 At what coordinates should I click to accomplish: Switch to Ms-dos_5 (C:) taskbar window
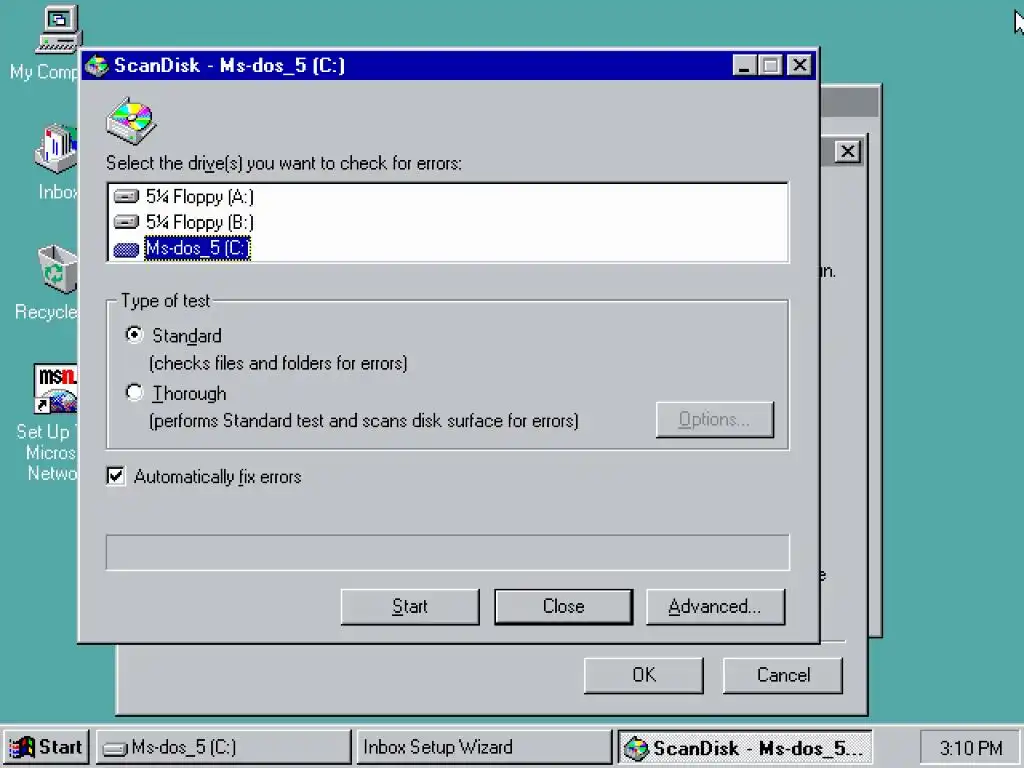tap(224, 747)
